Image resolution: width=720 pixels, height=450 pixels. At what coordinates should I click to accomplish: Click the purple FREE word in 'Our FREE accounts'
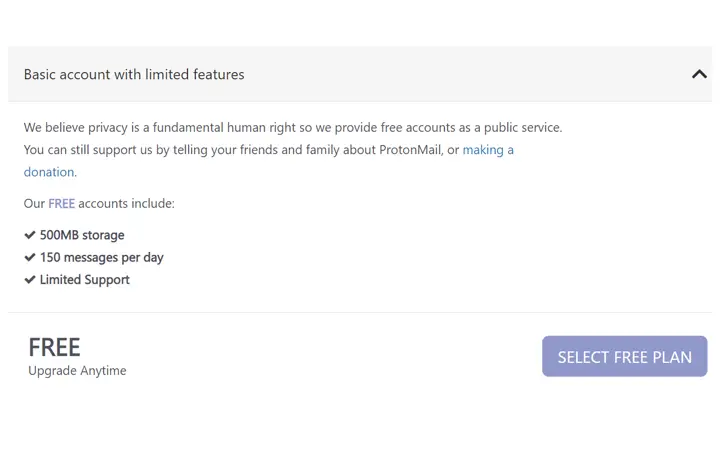click(x=62, y=203)
